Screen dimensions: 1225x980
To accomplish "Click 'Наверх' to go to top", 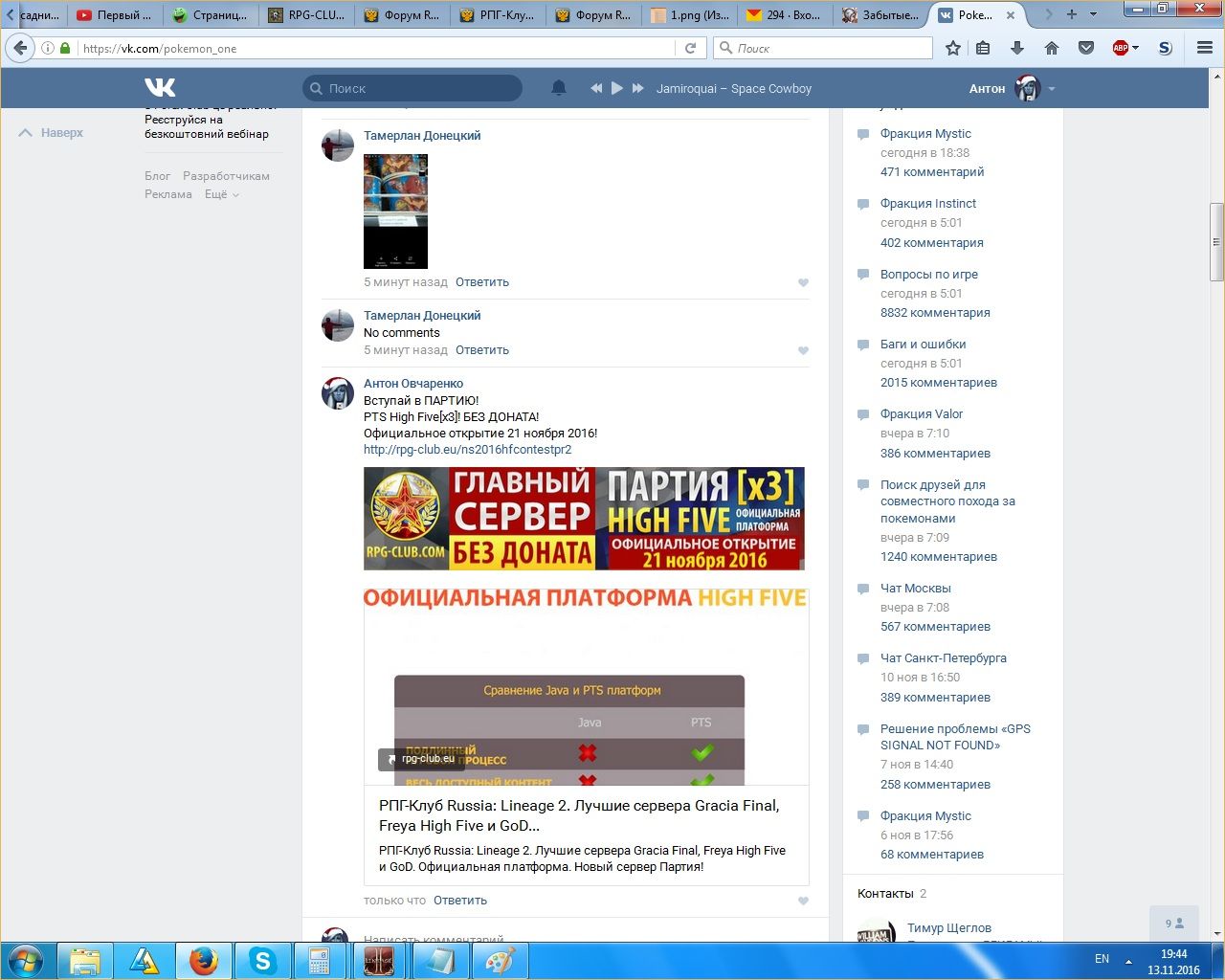I will pyautogui.click(x=52, y=133).
